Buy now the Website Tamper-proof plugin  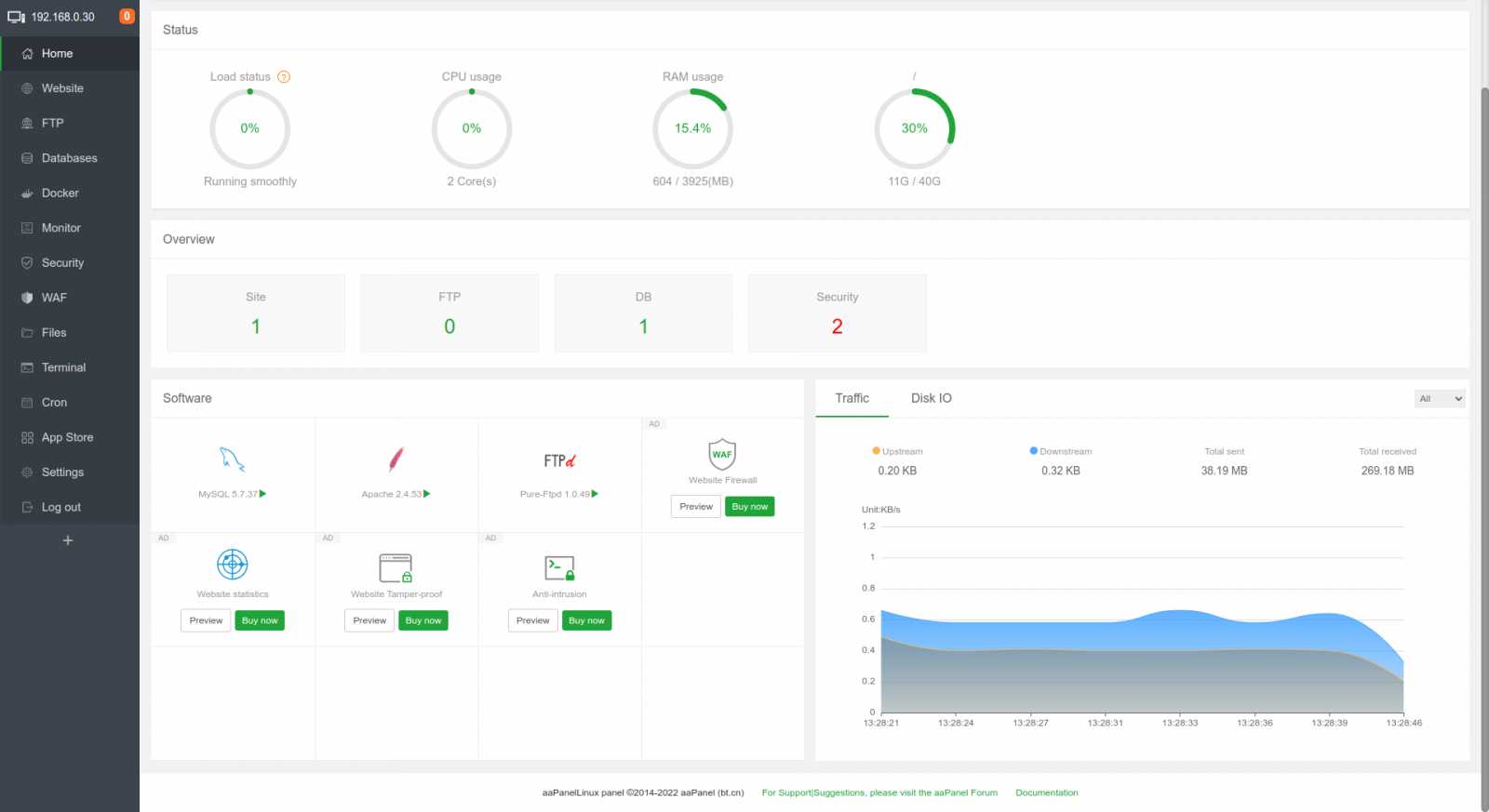pyautogui.click(x=423, y=620)
